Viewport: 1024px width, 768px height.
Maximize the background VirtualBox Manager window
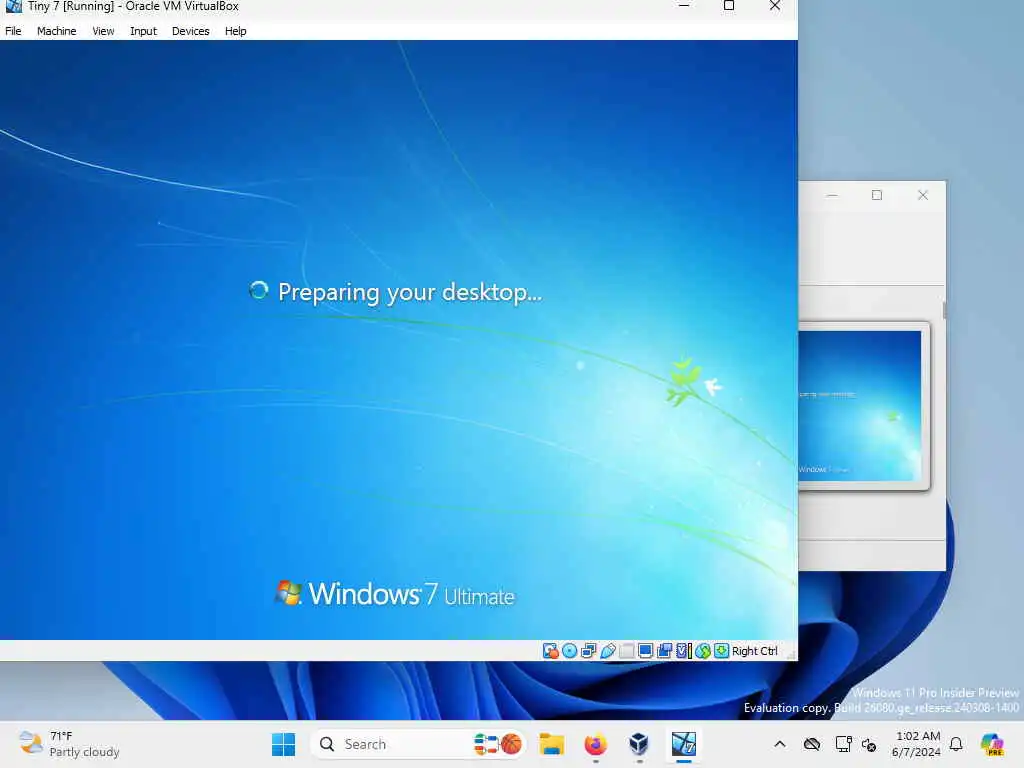tap(876, 195)
